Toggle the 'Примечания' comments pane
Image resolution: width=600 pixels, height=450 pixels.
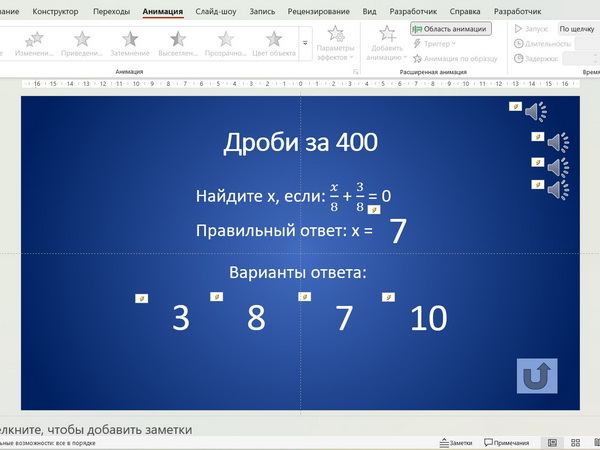[x=507, y=442]
